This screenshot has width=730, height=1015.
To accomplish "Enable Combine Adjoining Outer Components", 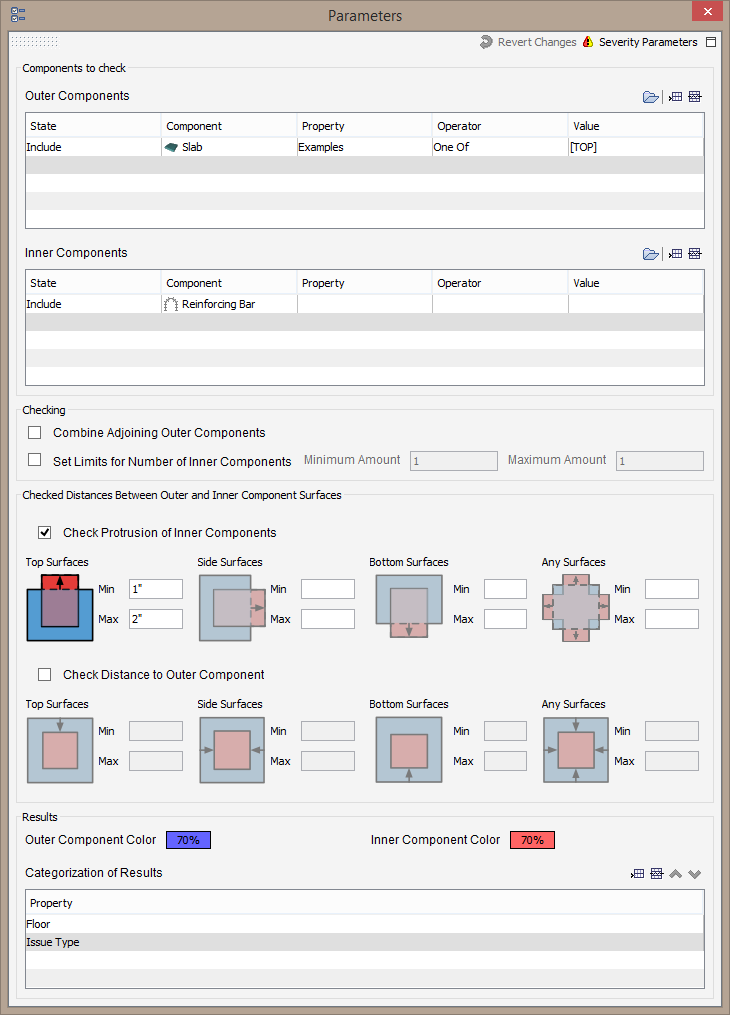I will click(x=35, y=432).
